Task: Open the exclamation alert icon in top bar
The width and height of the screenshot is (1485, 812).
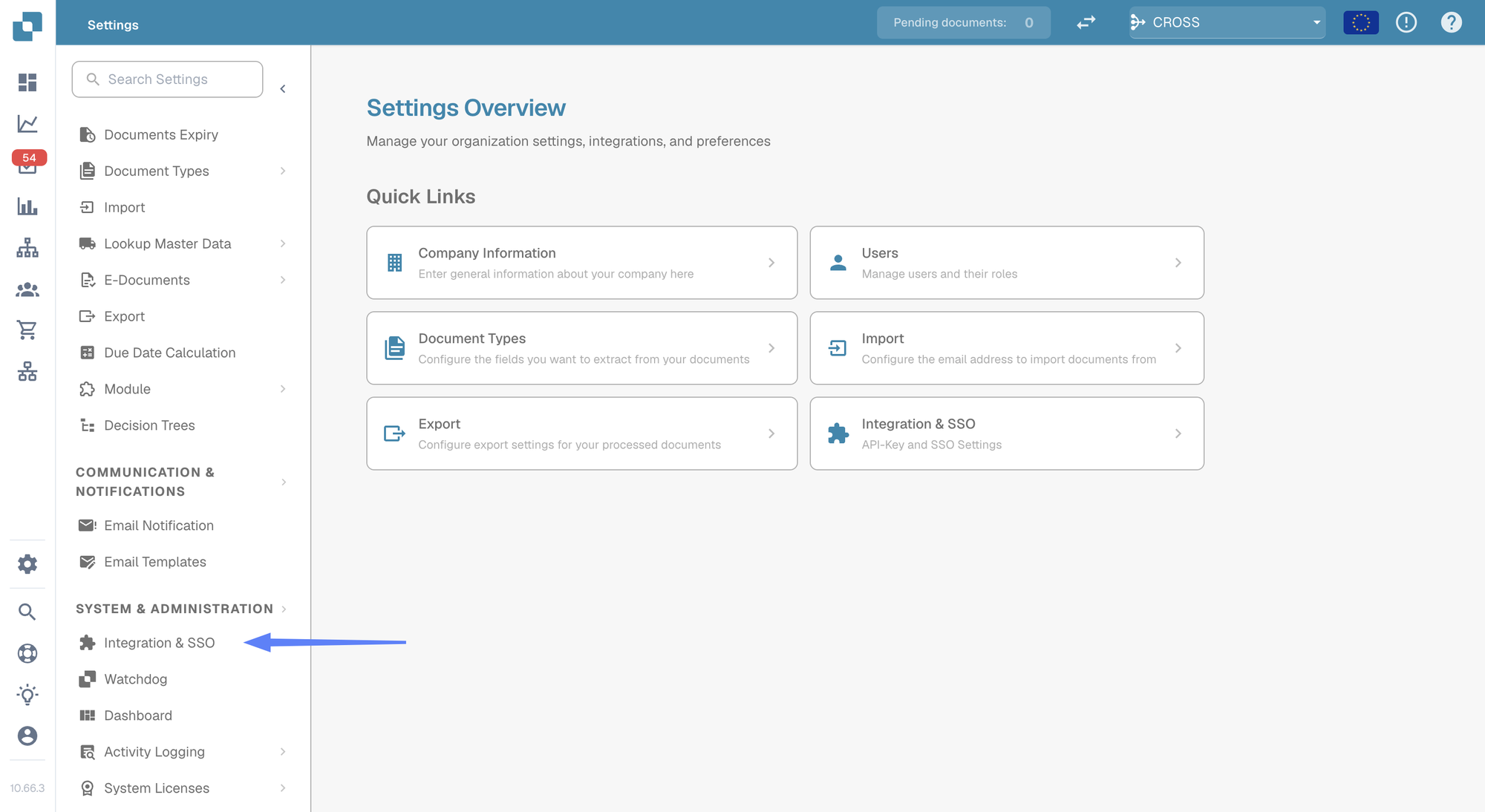Action: (x=1406, y=23)
